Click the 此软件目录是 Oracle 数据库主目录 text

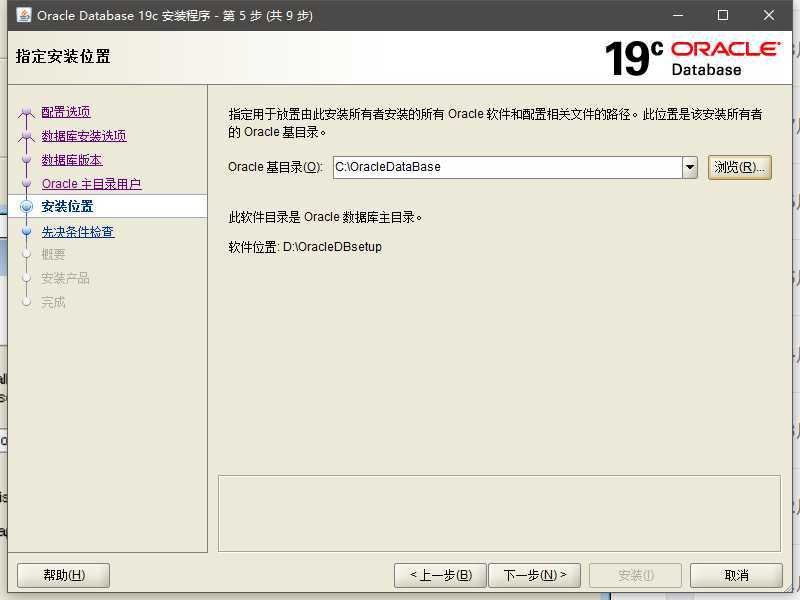click(x=325, y=217)
